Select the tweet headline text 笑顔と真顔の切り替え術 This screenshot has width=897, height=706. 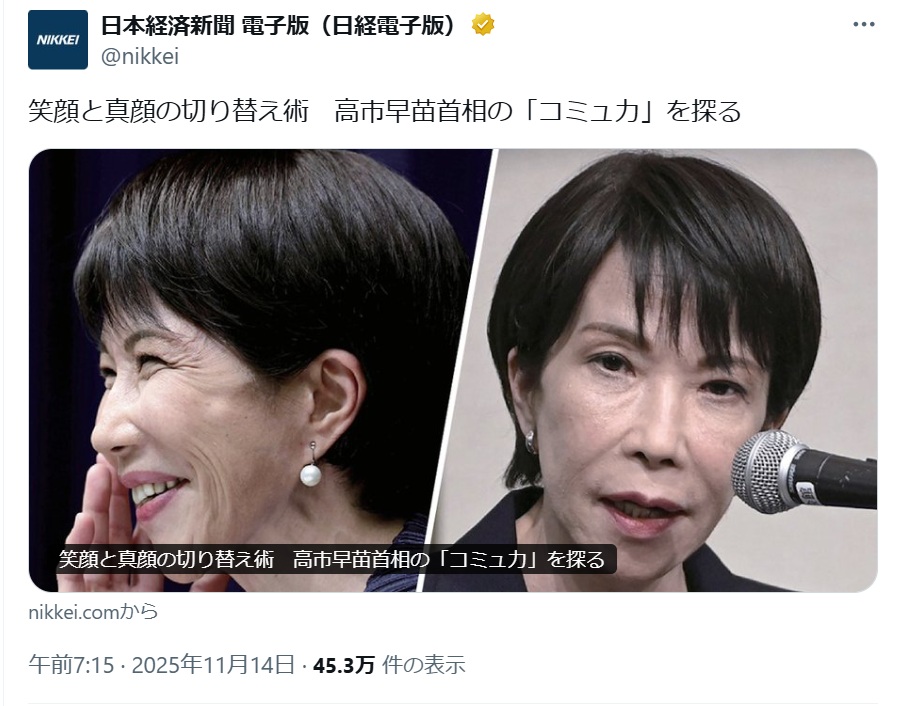[169, 110]
